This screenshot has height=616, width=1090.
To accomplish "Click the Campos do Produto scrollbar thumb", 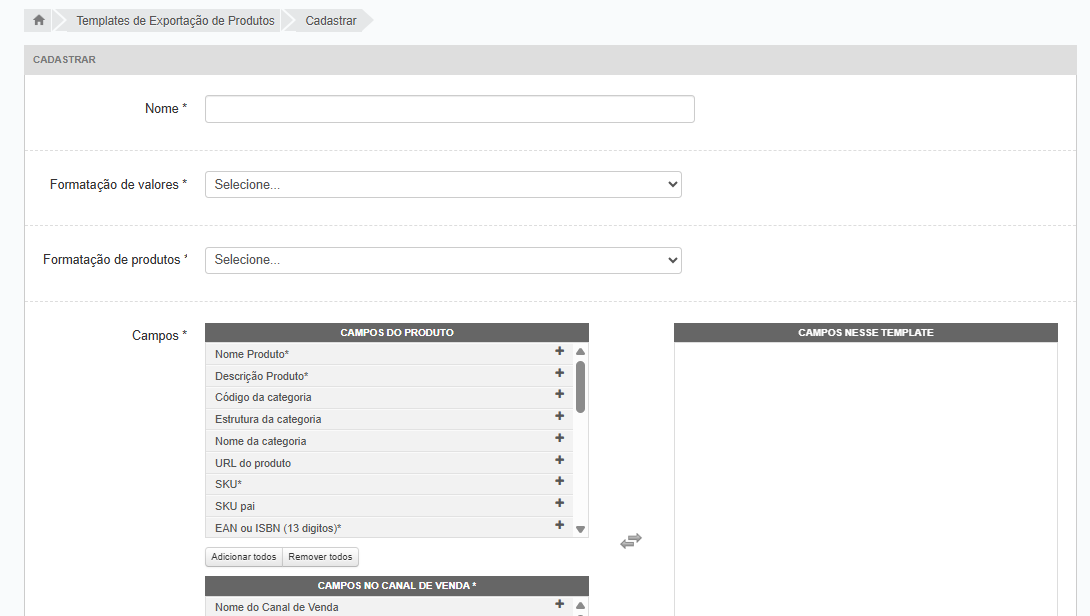I will click(x=580, y=386).
